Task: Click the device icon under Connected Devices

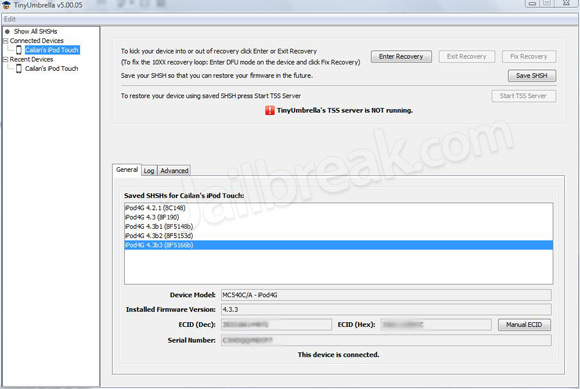Action: click(18, 50)
